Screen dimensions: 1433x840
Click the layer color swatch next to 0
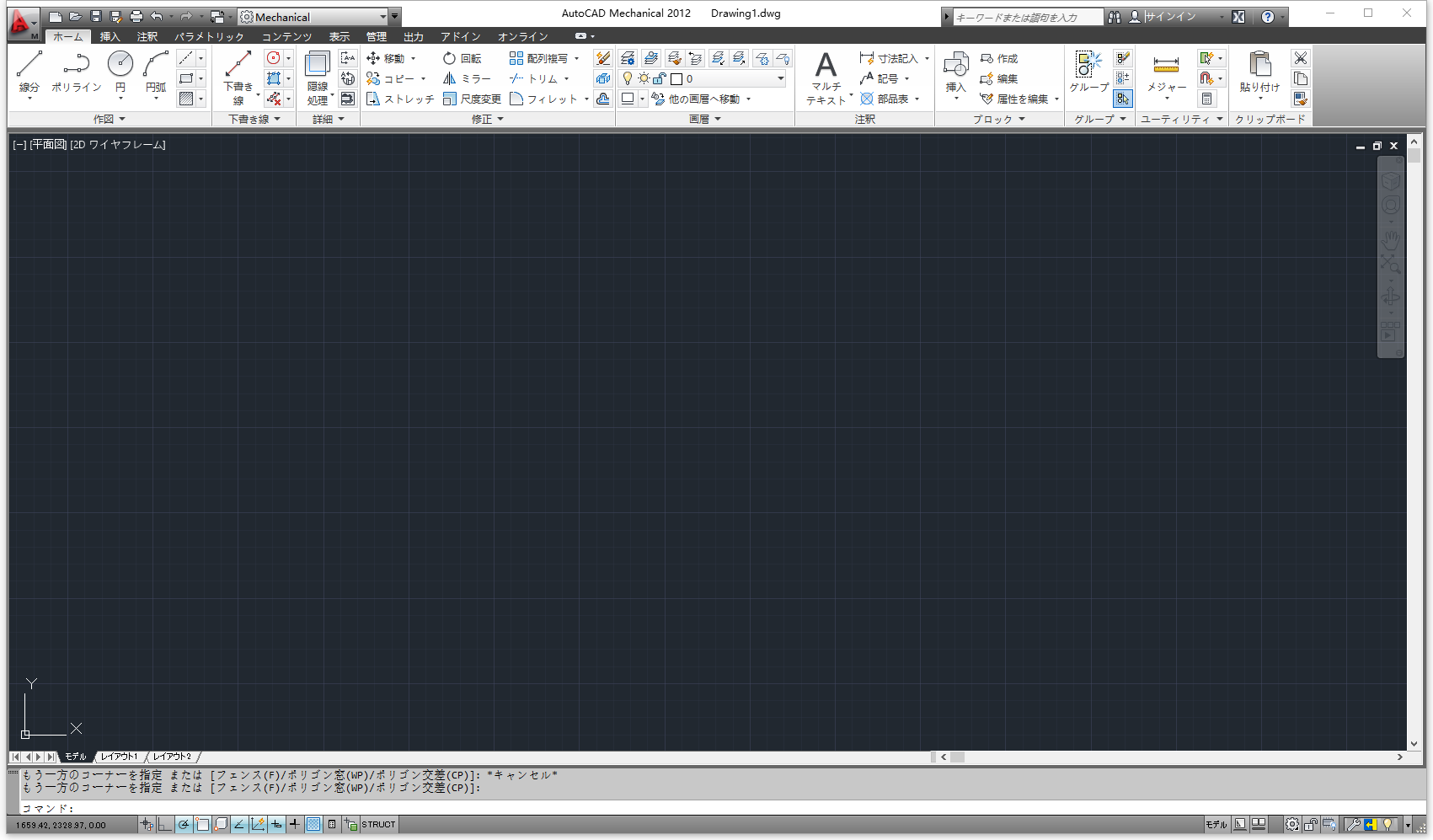click(676, 78)
